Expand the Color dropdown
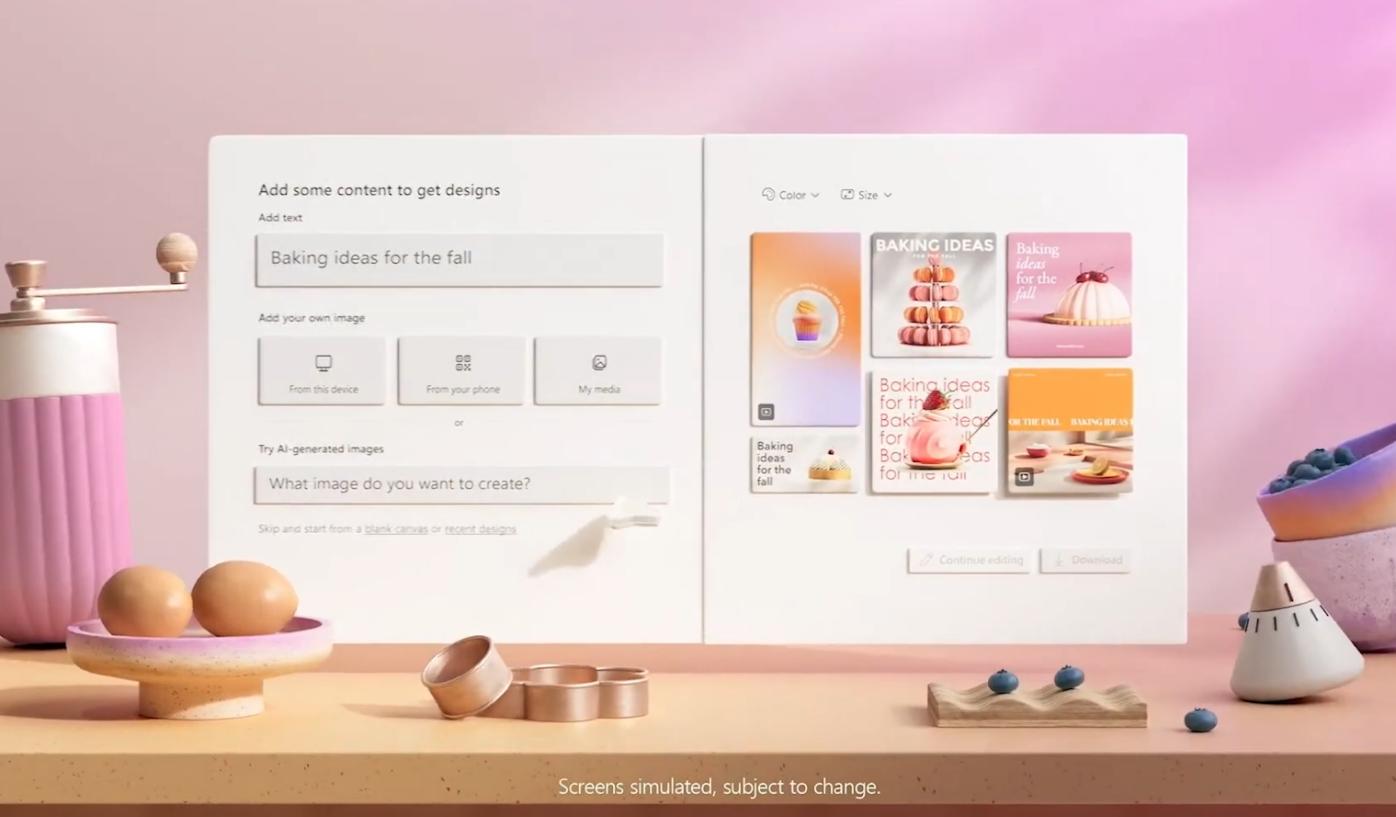This screenshot has width=1396, height=817. (815, 194)
